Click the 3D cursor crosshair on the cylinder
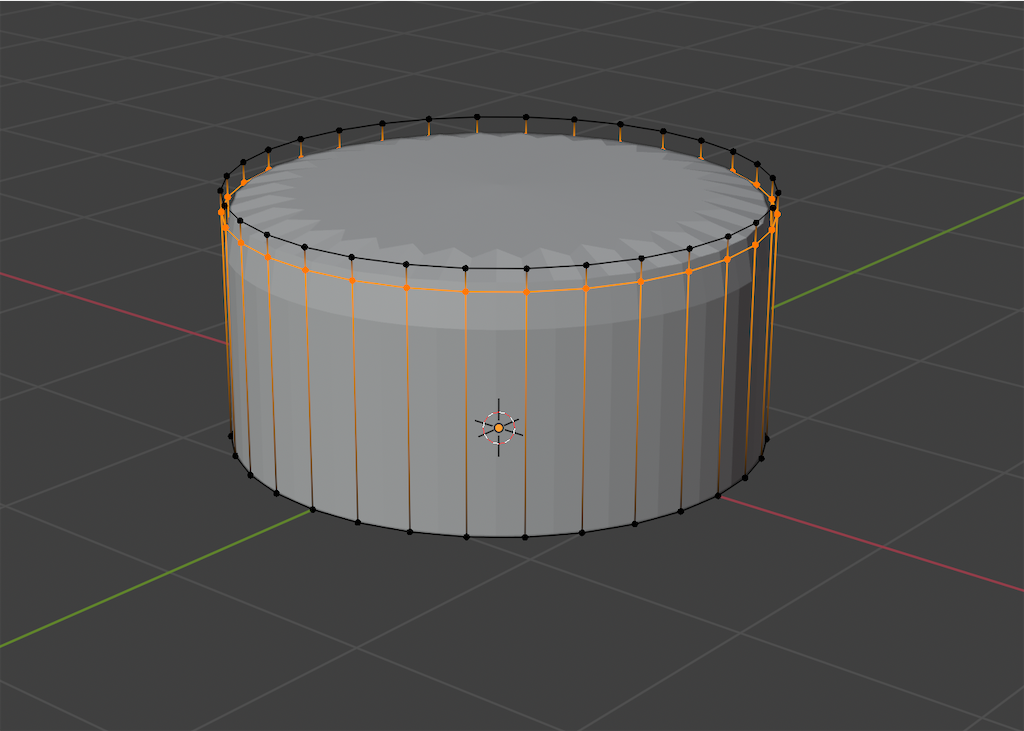 click(499, 427)
